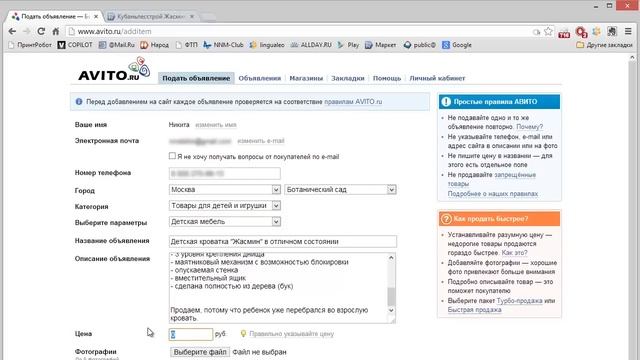Expand Категория dropdown Товары для детей

click(x=224, y=205)
